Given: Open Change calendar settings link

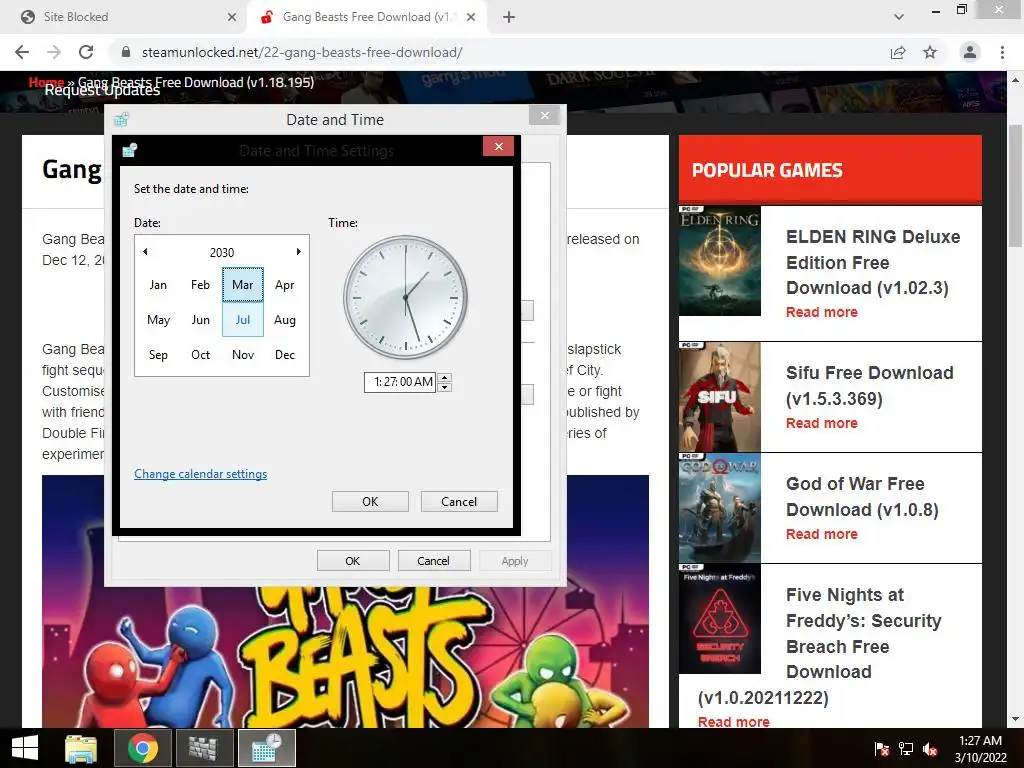Looking at the screenshot, I should (200, 473).
